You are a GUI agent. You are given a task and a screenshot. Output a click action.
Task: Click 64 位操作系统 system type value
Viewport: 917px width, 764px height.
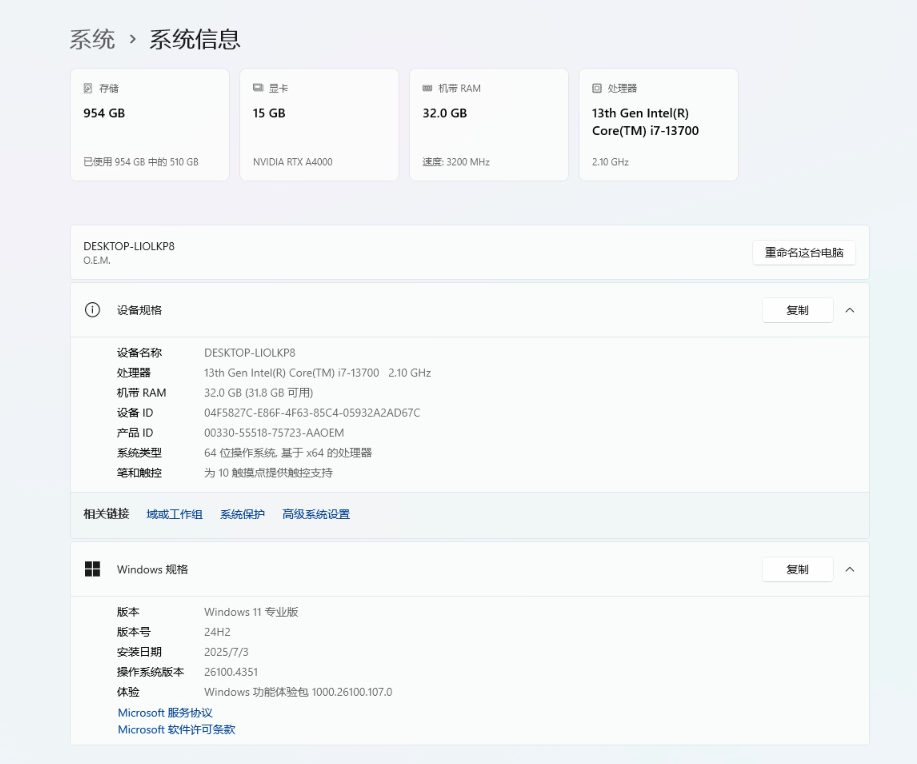288,453
